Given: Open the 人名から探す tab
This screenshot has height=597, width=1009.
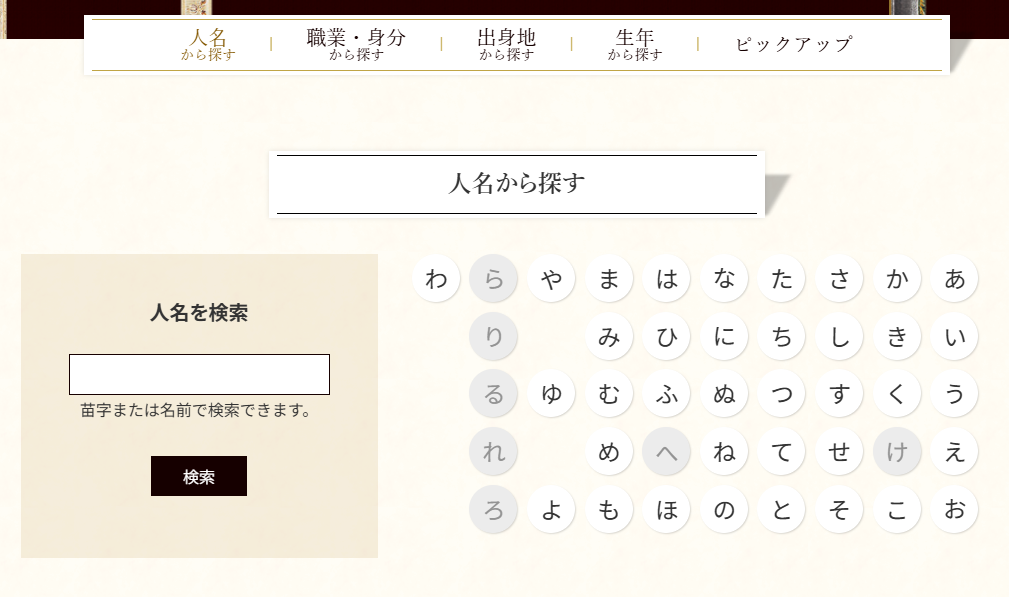Looking at the screenshot, I should point(208,45).
